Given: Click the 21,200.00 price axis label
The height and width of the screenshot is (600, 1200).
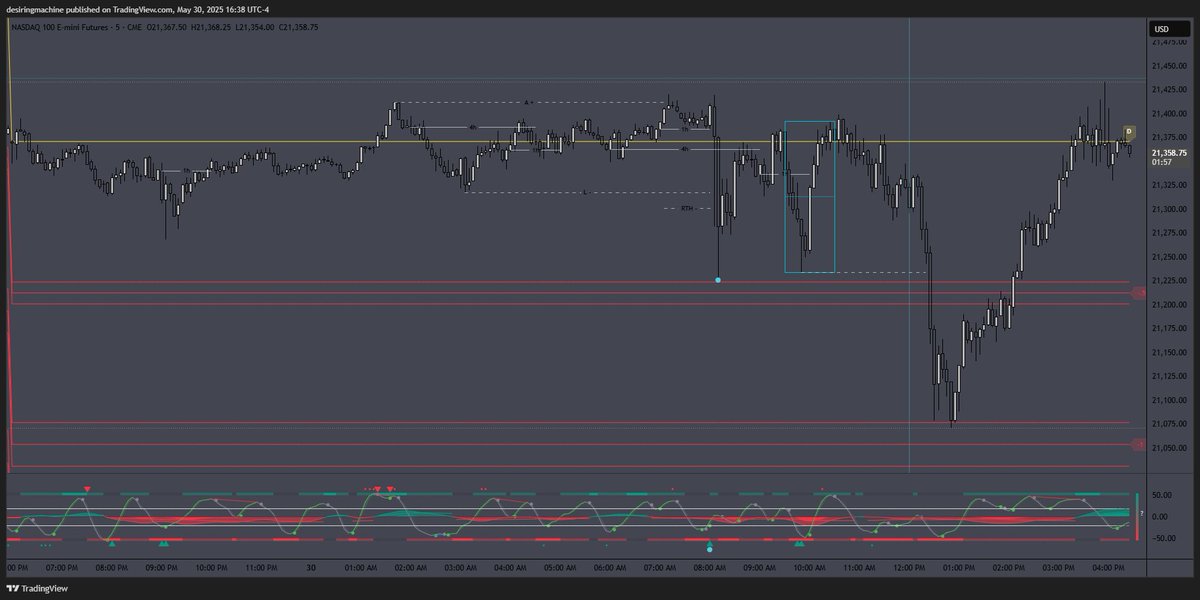Looking at the screenshot, I should coord(1171,304).
